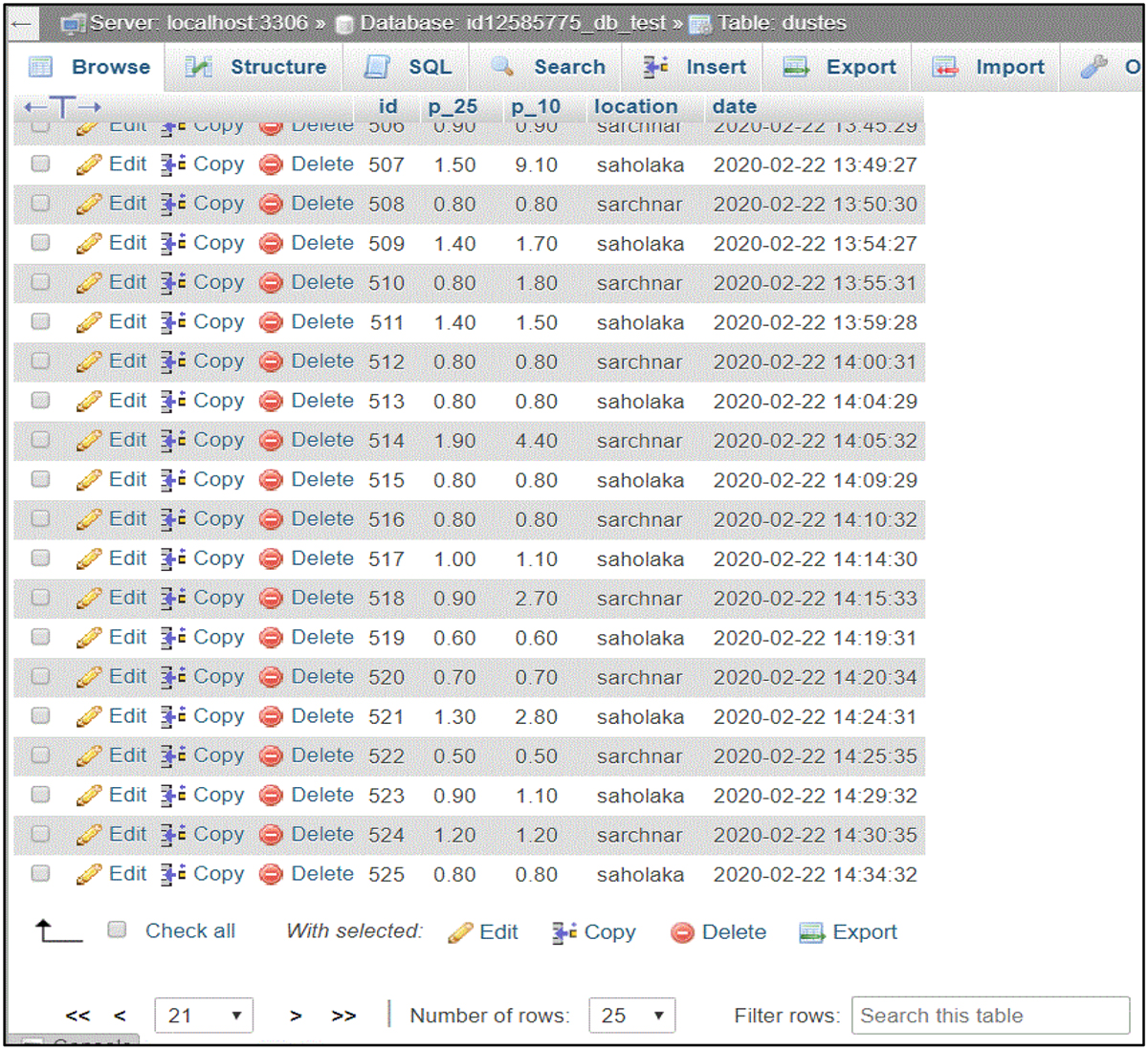Go to the previous page with < button
Screen dimensions: 1148x1050
tap(120, 1016)
